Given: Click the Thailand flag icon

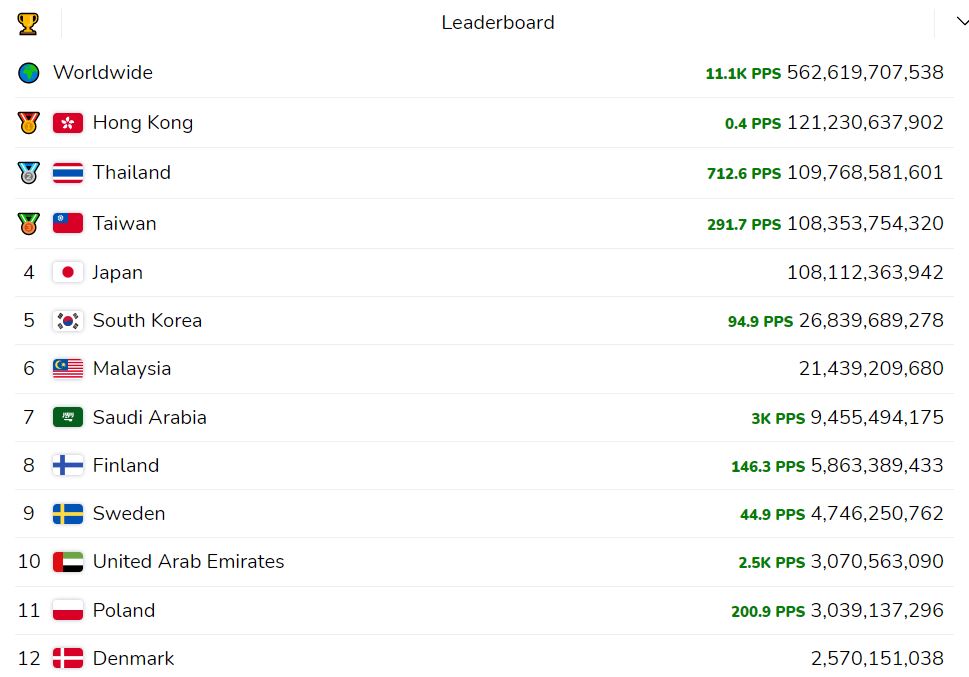Looking at the screenshot, I should [68, 173].
